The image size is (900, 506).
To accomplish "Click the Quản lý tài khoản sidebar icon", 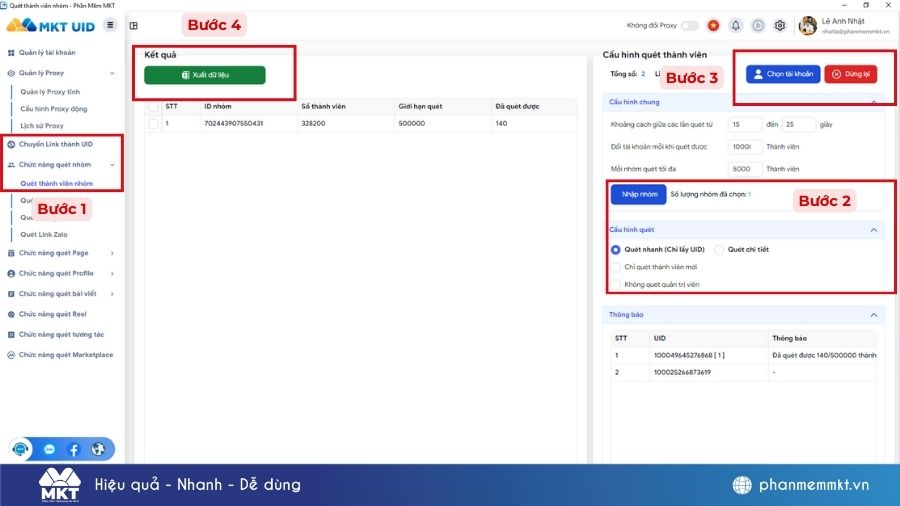I will pyautogui.click(x=11, y=53).
